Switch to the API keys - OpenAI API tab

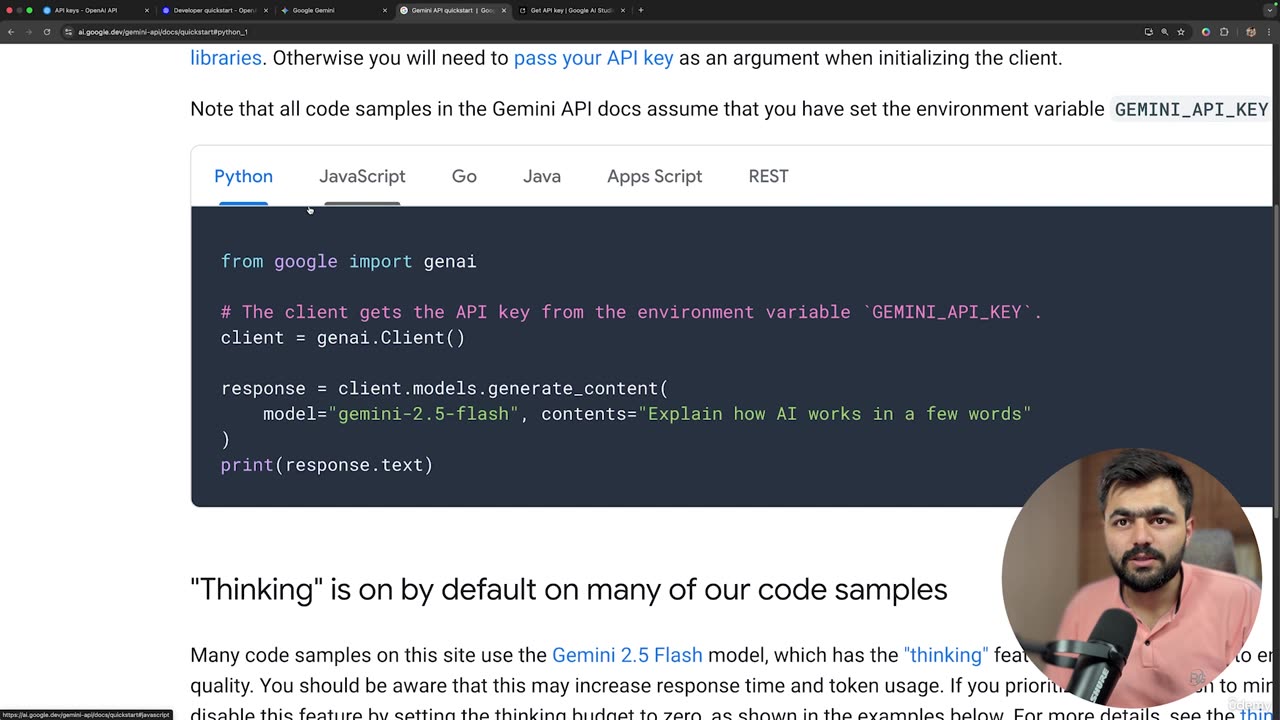(x=95, y=10)
